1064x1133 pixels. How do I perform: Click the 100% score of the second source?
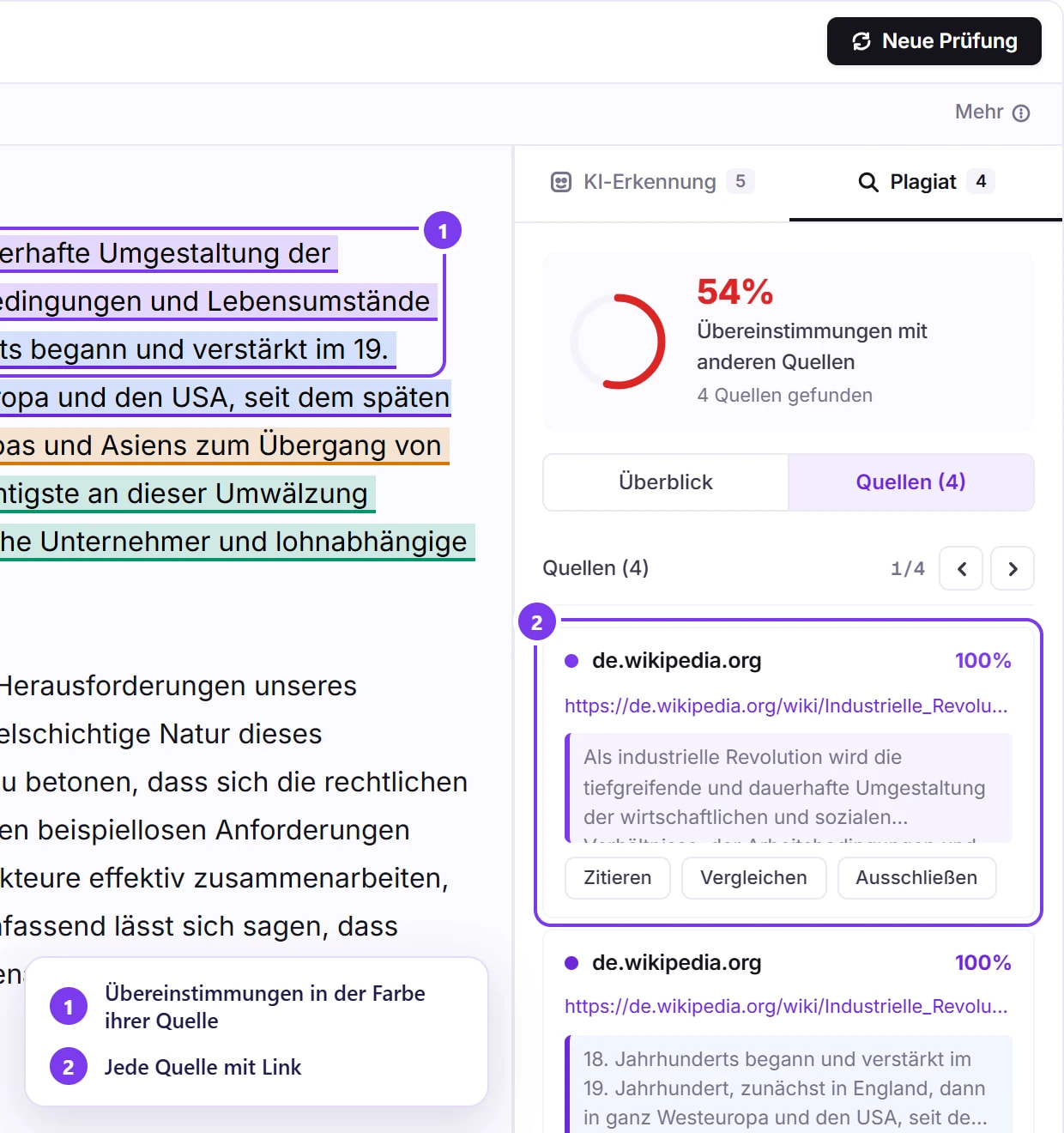(x=982, y=963)
